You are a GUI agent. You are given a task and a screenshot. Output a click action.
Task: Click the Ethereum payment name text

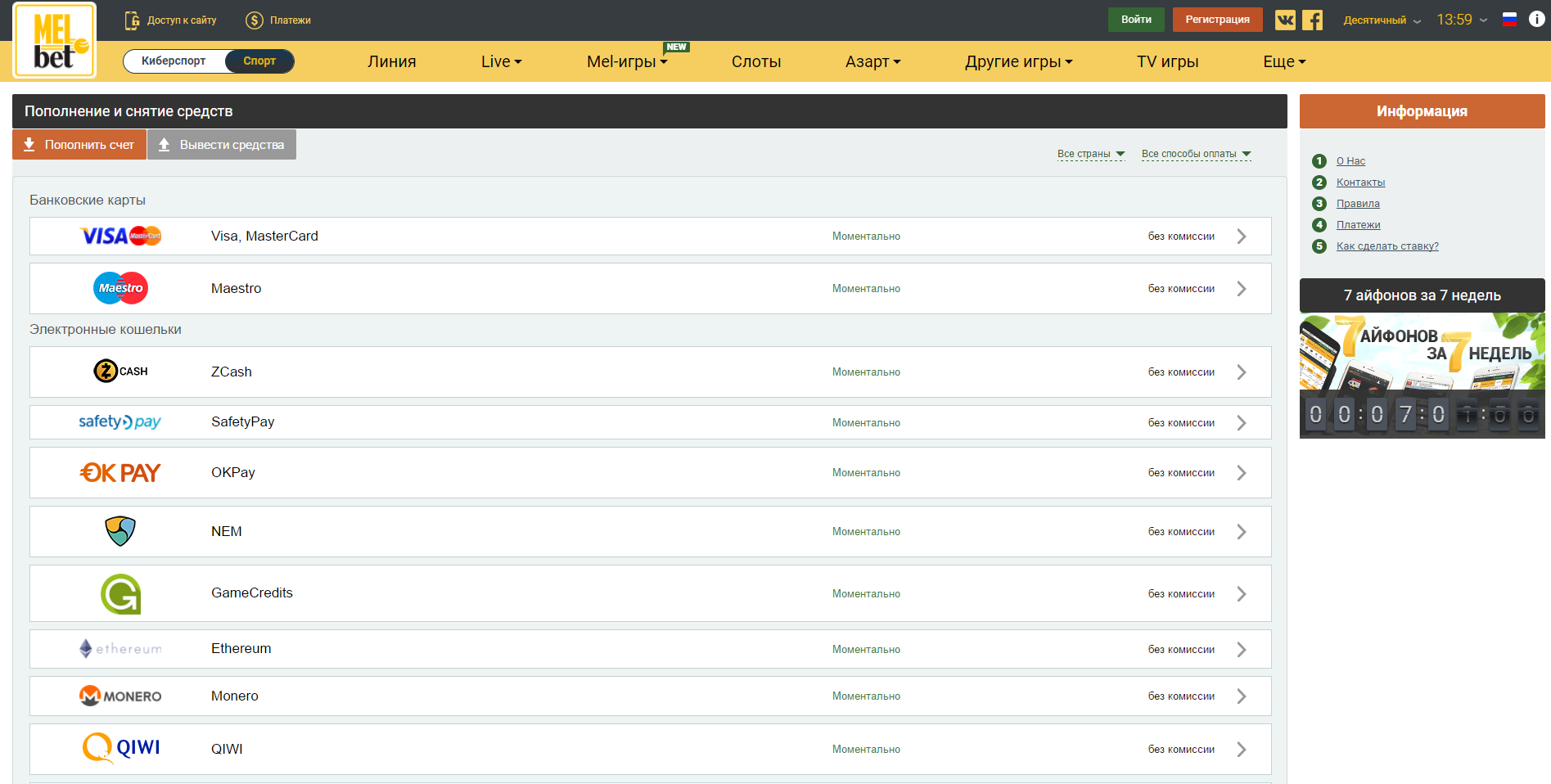[241, 648]
